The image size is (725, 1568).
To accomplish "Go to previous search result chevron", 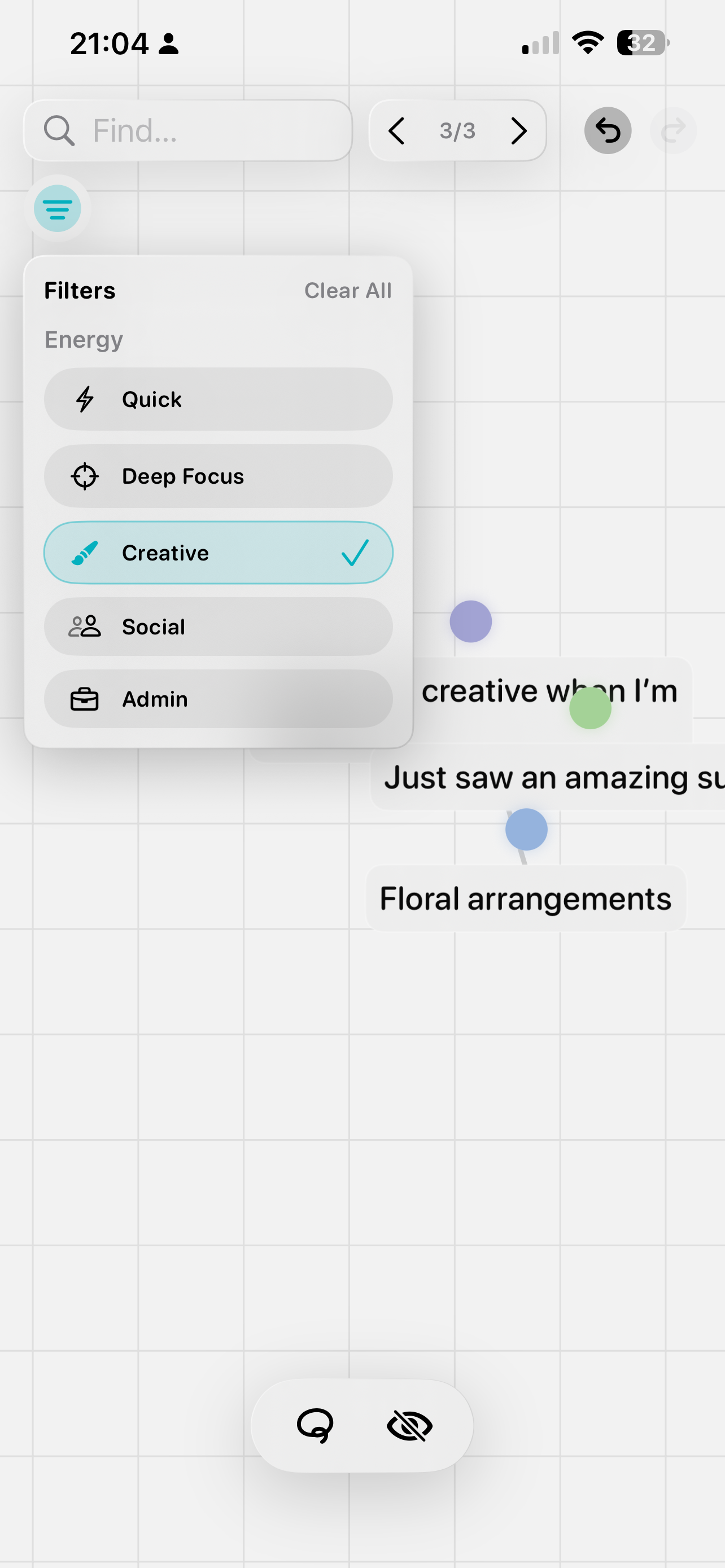I will coord(397,131).
